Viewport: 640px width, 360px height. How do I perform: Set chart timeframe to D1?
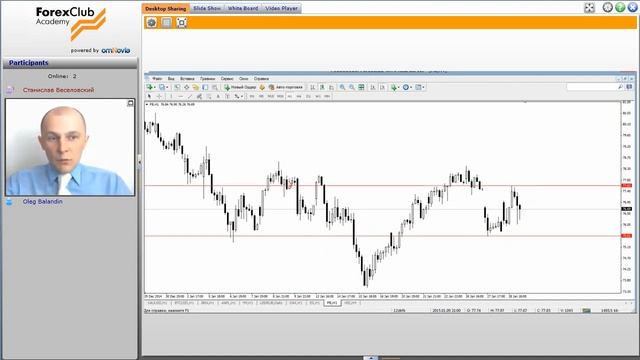[x=308, y=96]
